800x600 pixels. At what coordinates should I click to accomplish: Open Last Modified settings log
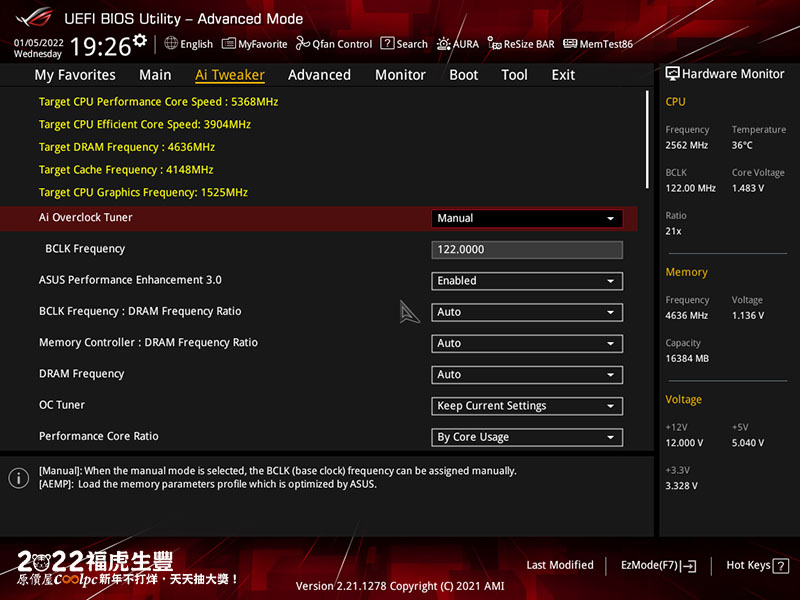[560, 565]
